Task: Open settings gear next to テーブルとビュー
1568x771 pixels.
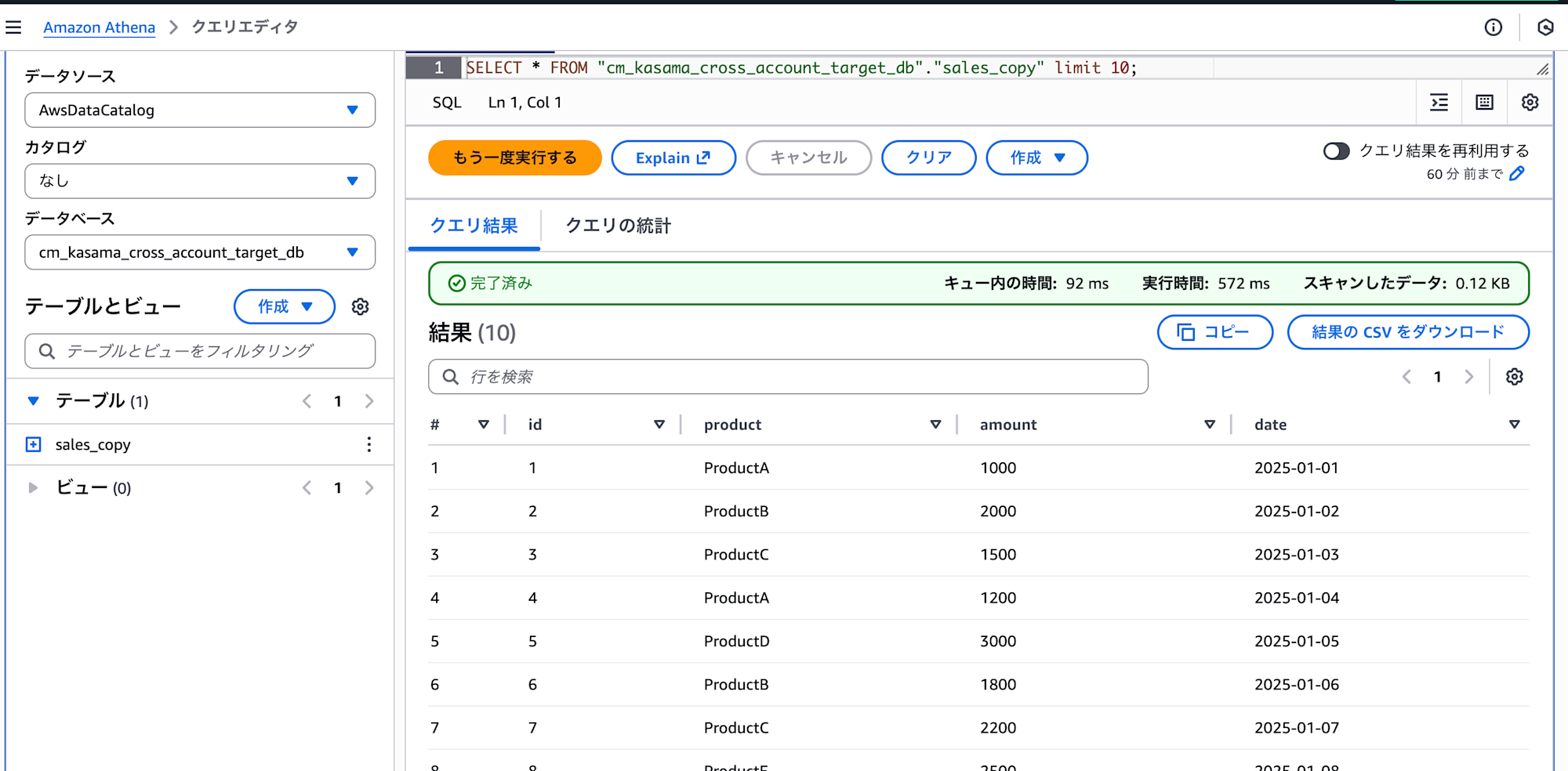Action: coord(360,306)
